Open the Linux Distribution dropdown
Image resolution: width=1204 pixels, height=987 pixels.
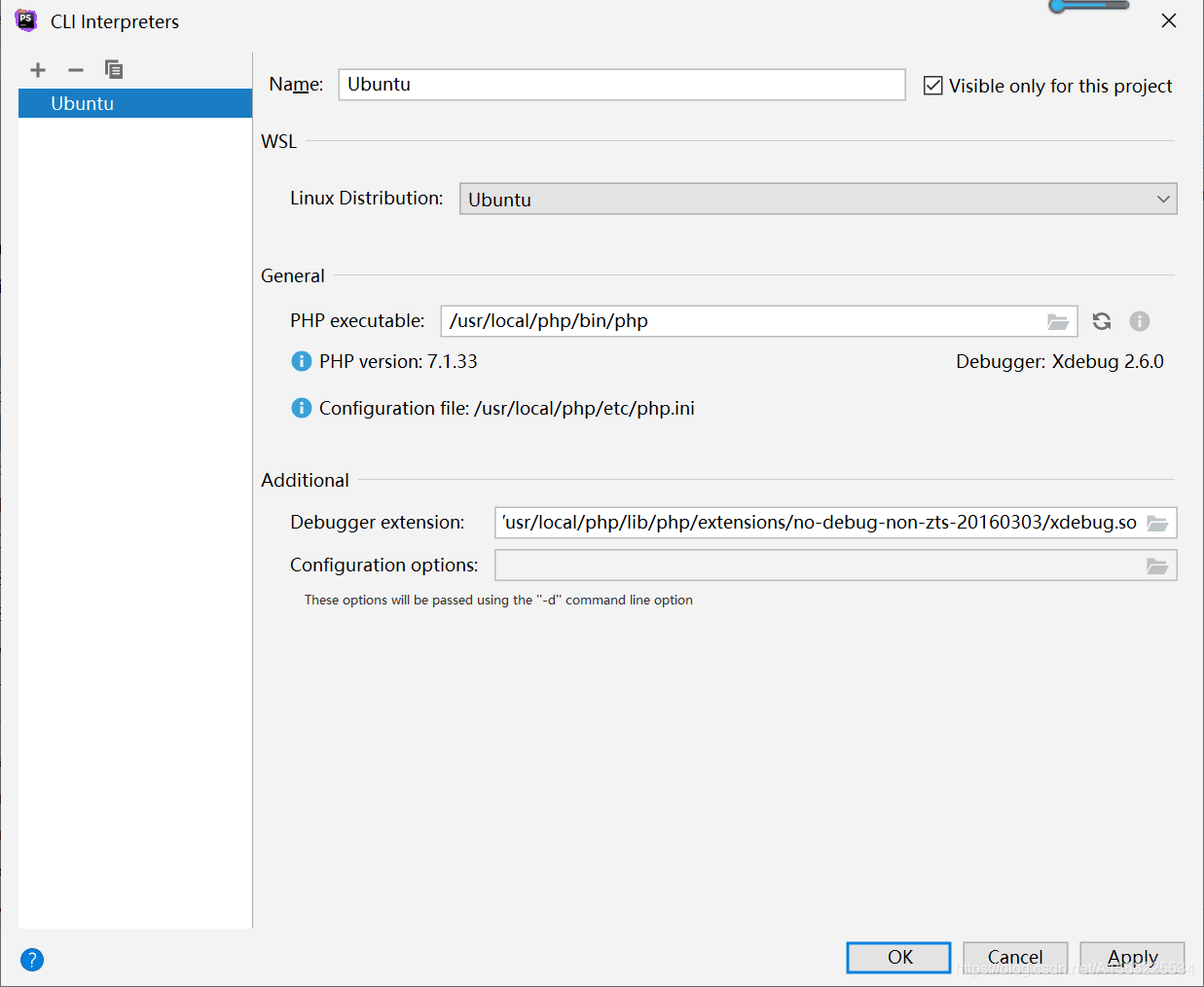point(1163,199)
